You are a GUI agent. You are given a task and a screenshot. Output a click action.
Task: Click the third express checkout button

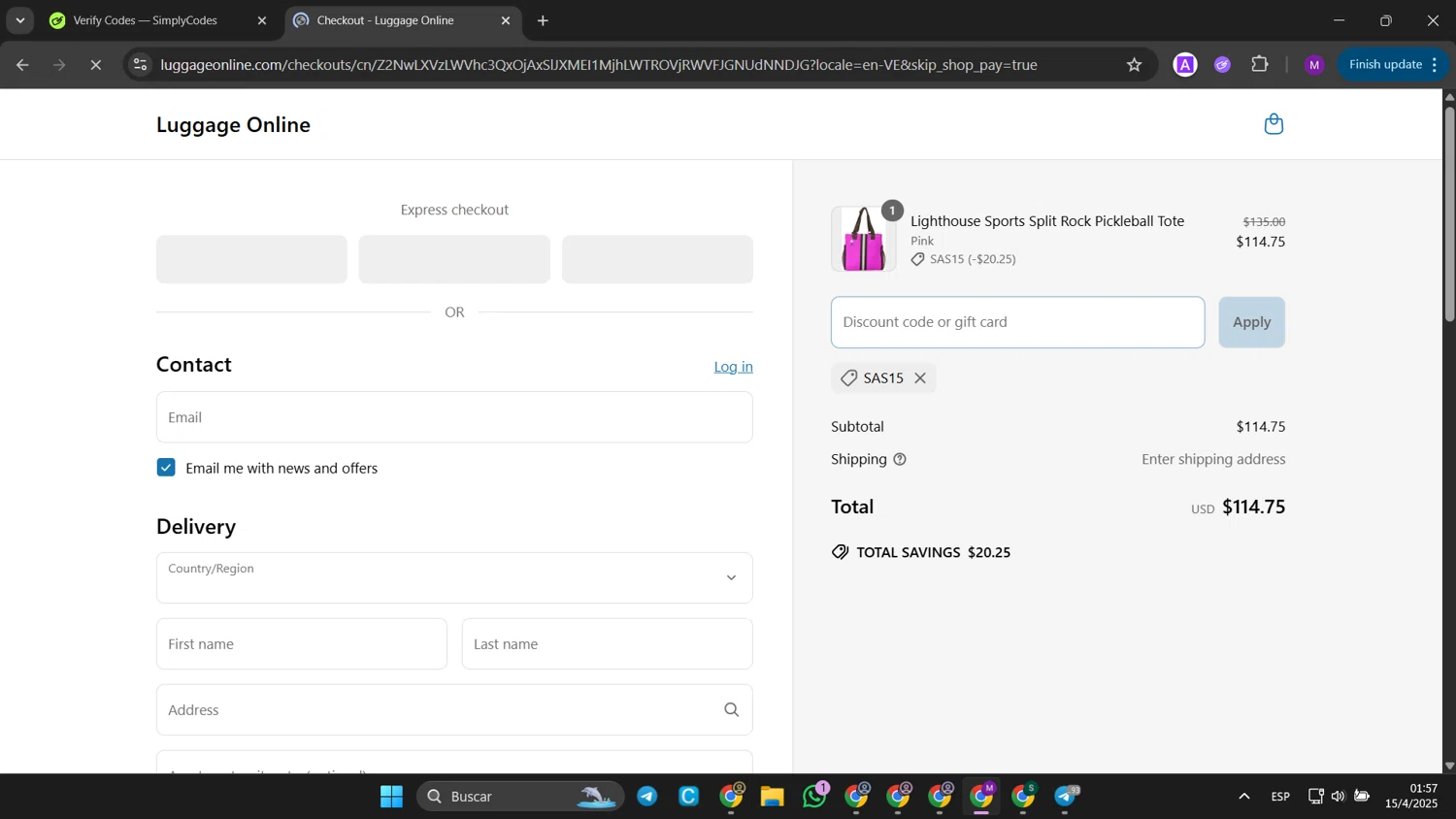(657, 259)
